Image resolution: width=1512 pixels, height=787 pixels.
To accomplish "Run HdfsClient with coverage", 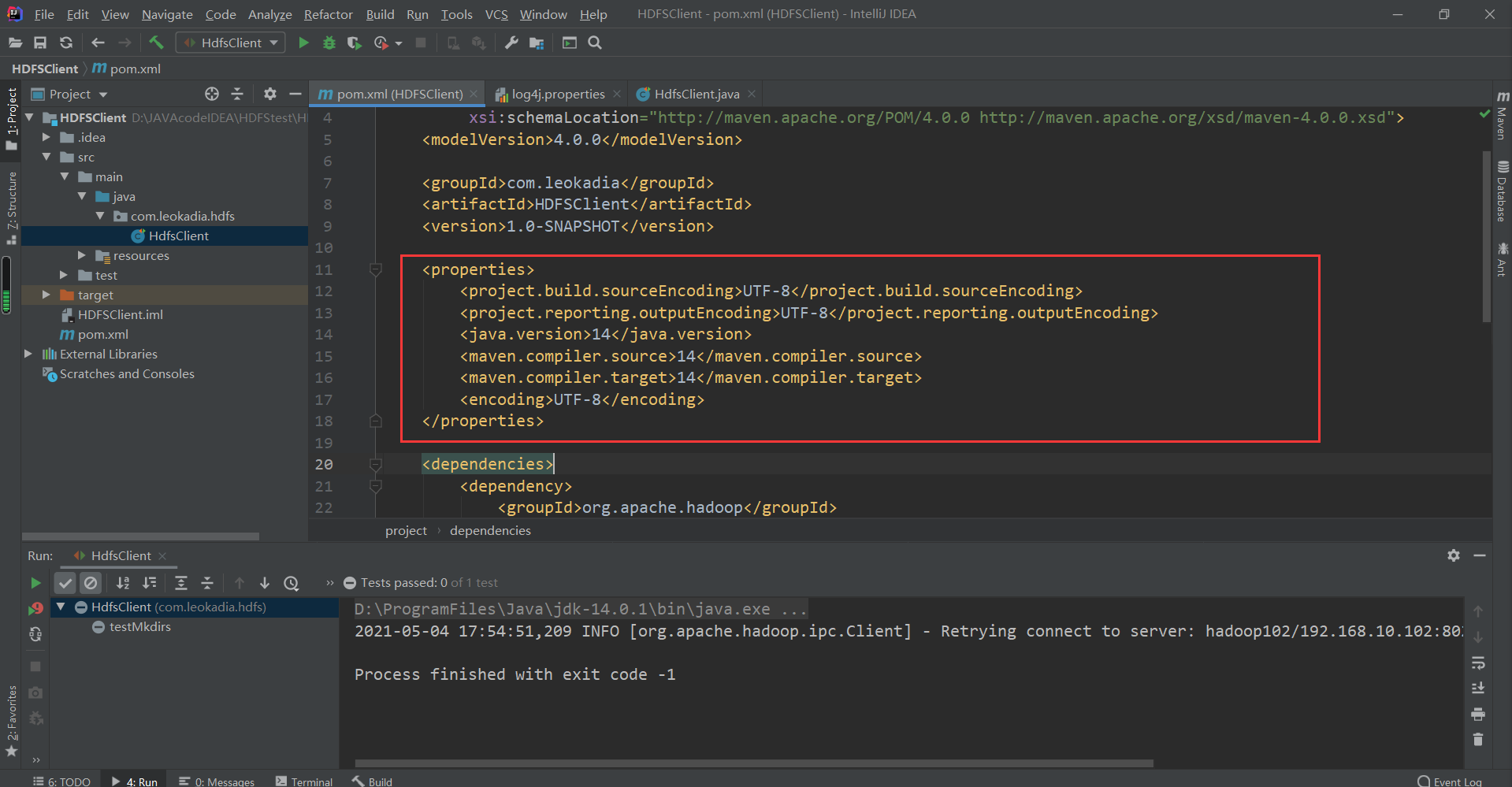I will pos(354,43).
